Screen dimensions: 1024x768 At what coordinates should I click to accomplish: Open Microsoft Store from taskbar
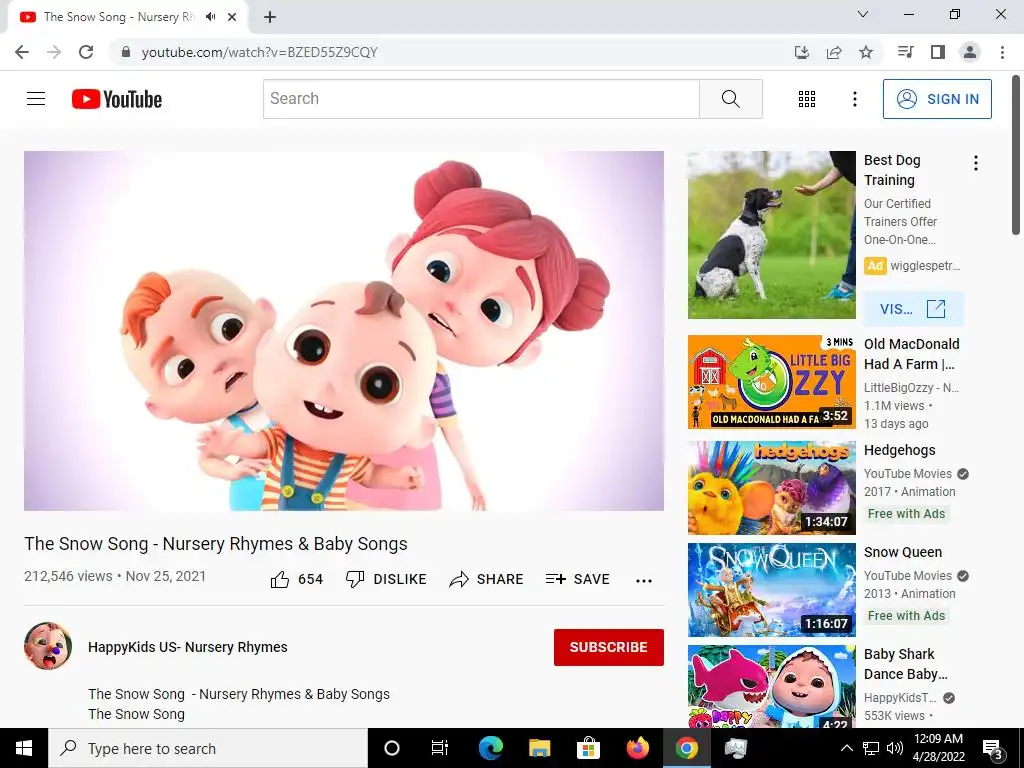click(x=588, y=748)
